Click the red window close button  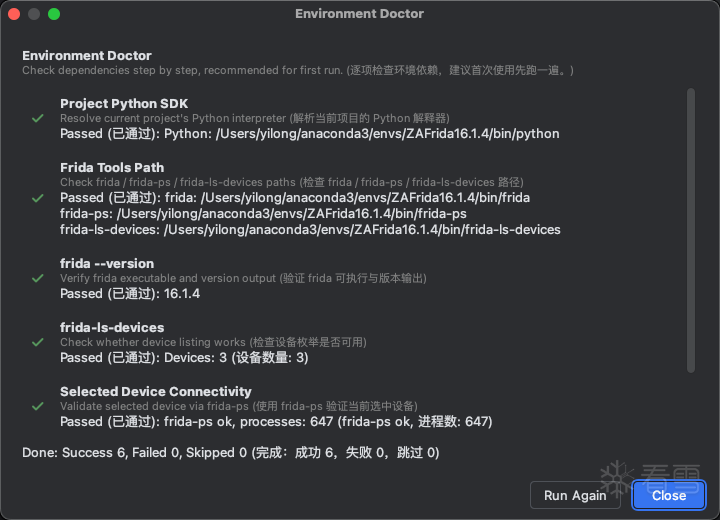[14, 14]
